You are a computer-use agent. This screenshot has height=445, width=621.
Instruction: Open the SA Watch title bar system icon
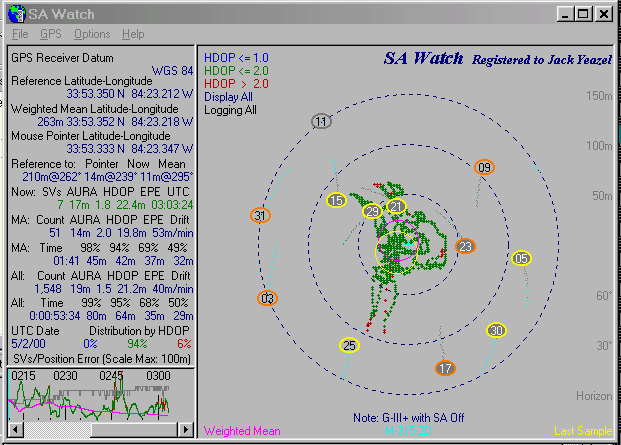point(15,14)
